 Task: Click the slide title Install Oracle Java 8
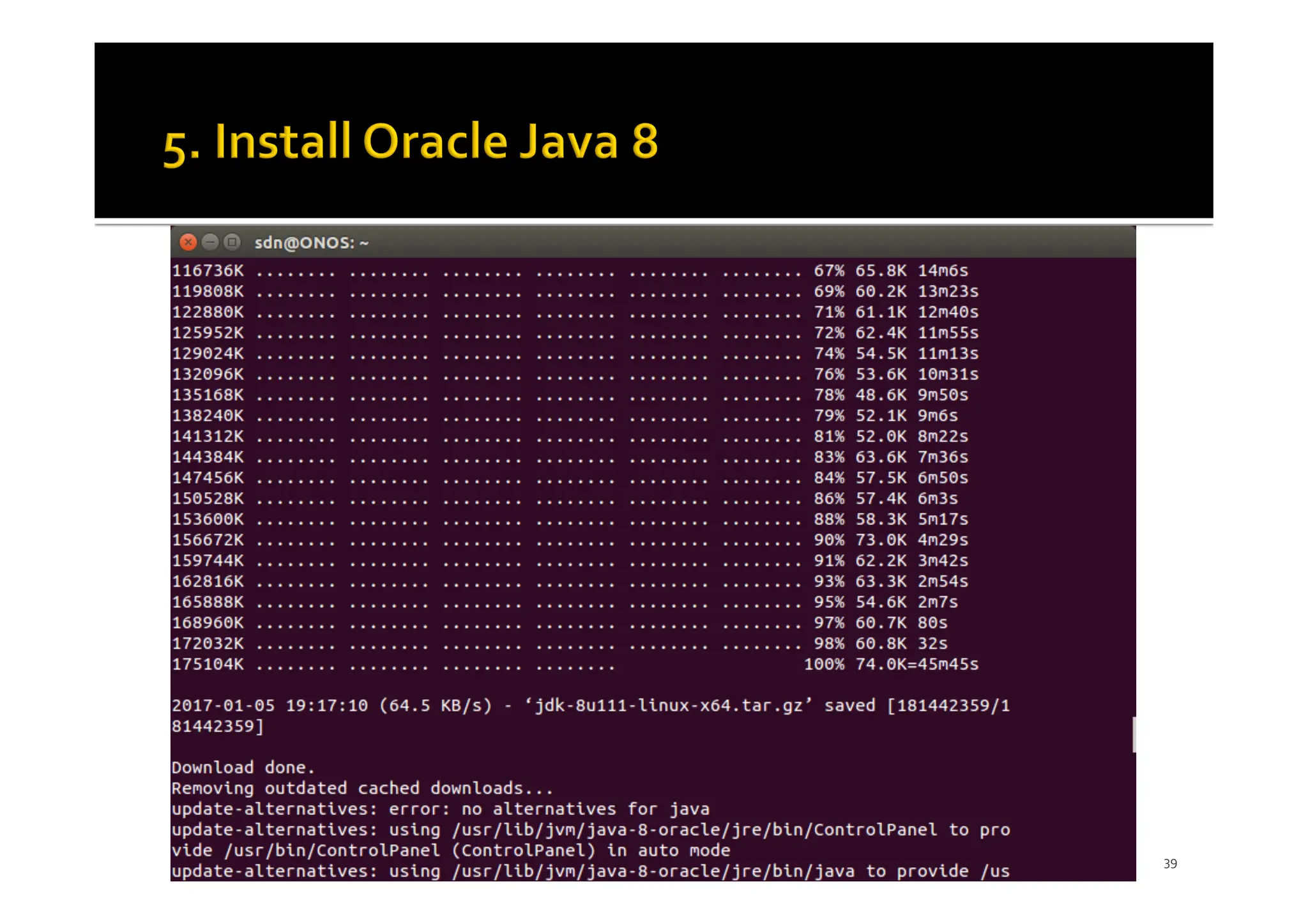click(x=410, y=142)
